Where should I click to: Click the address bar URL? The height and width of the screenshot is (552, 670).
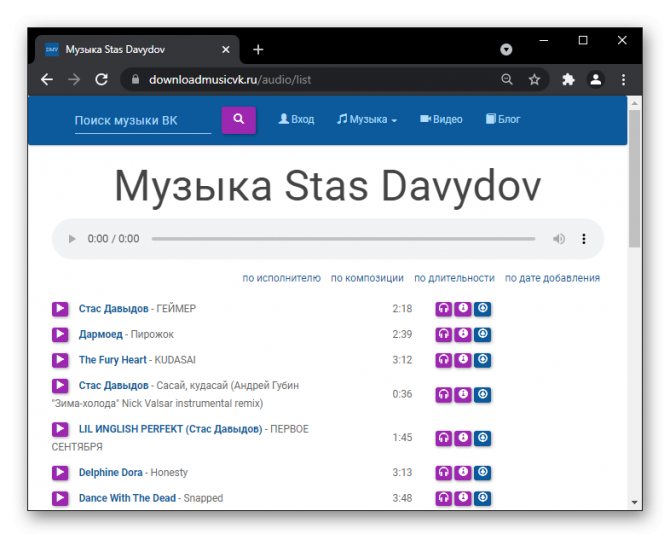[230, 79]
